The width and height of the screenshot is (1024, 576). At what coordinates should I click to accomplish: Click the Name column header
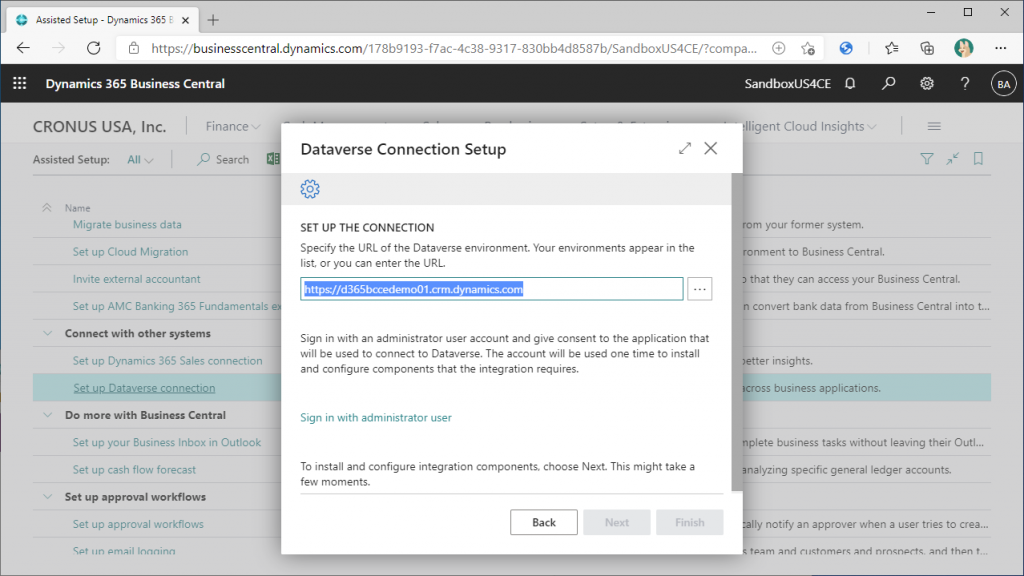[x=77, y=208]
